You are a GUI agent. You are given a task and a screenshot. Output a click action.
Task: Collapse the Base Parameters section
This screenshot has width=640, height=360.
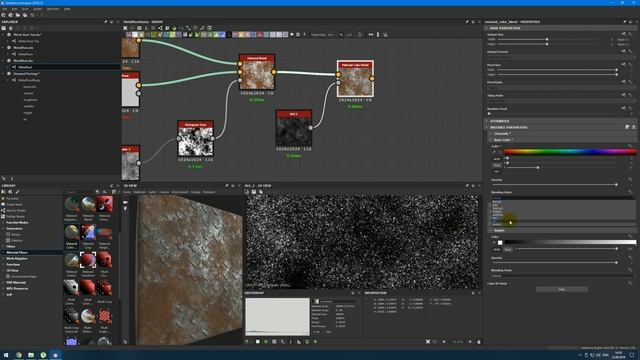tap(487, 28)
